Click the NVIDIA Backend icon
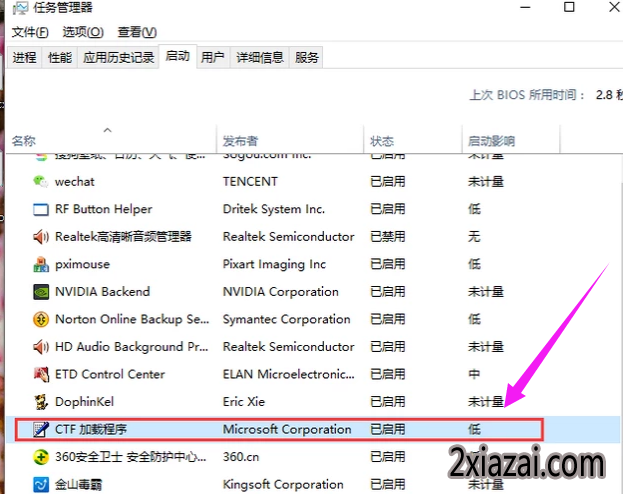623x494 pixels. point(41,292)
